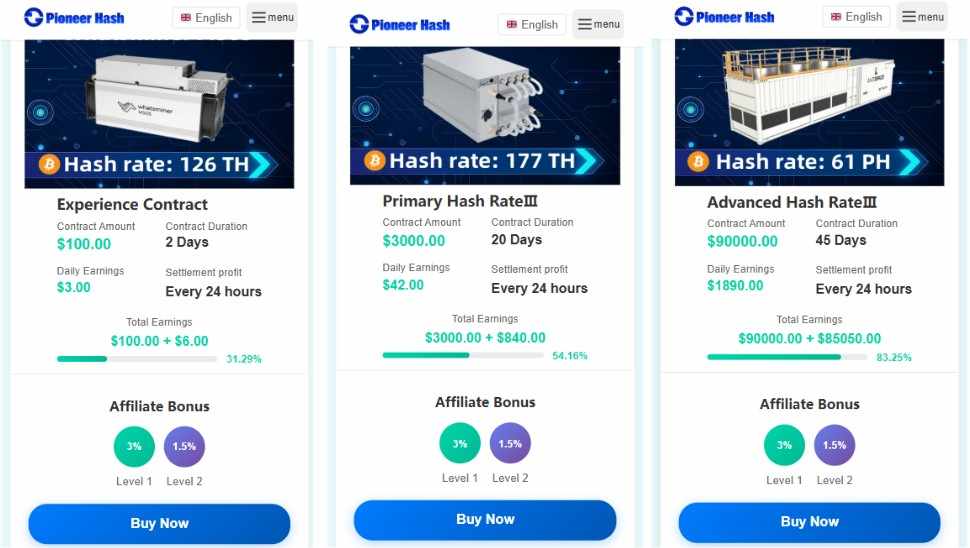Open the hamburger menu in right panel
The width and height of the screenshot is (970, 548).
tap(922, 17)
